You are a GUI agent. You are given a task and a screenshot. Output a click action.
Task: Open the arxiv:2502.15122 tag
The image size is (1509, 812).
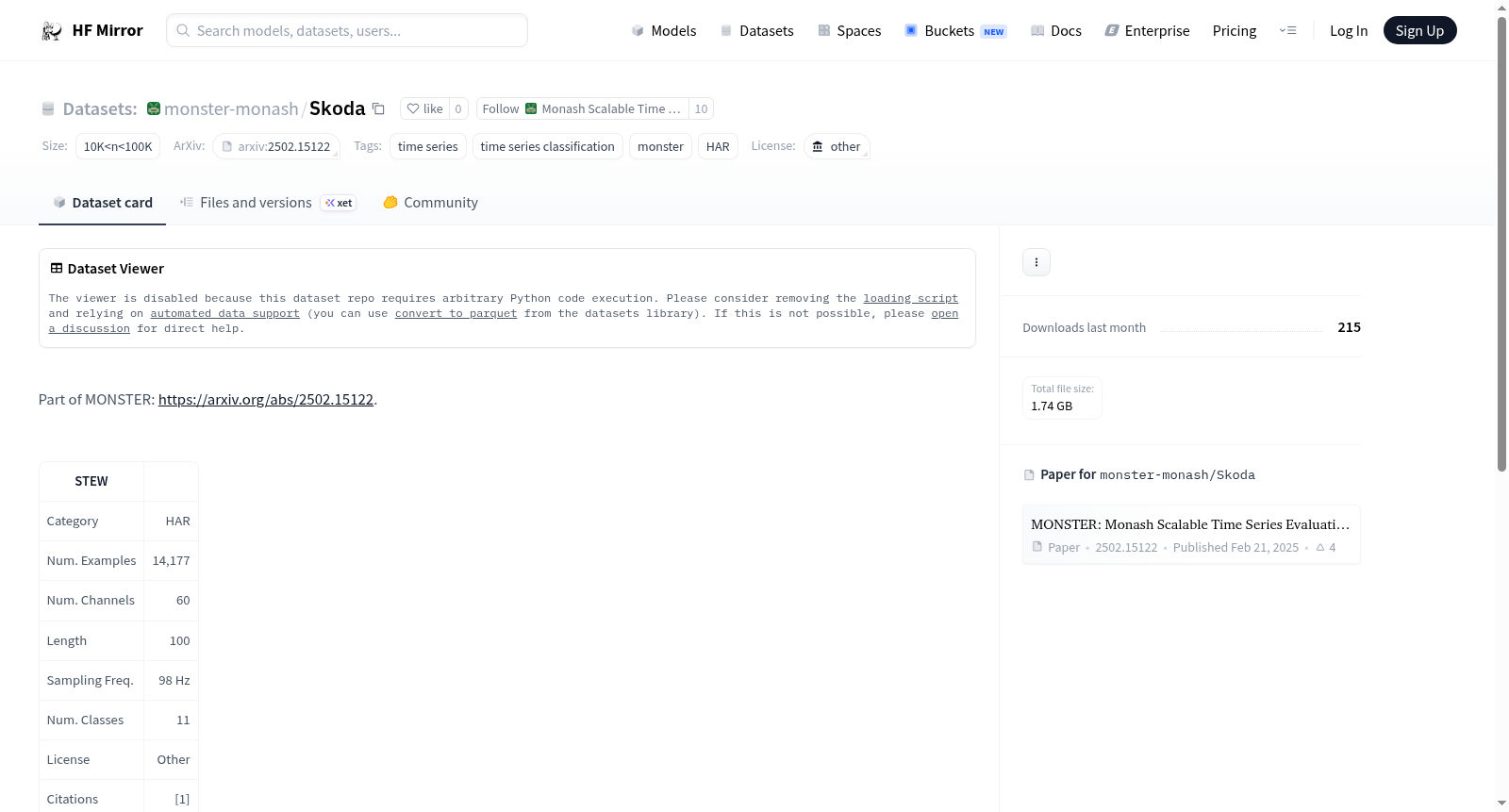[276, 146]
